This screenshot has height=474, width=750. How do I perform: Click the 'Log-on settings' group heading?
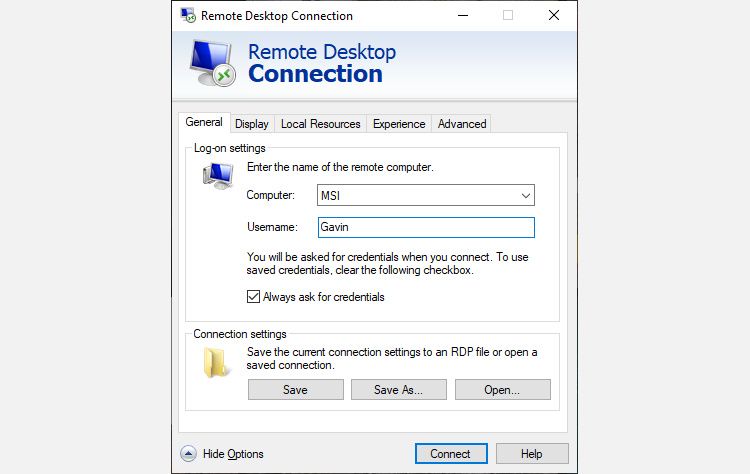click(230, 148)
